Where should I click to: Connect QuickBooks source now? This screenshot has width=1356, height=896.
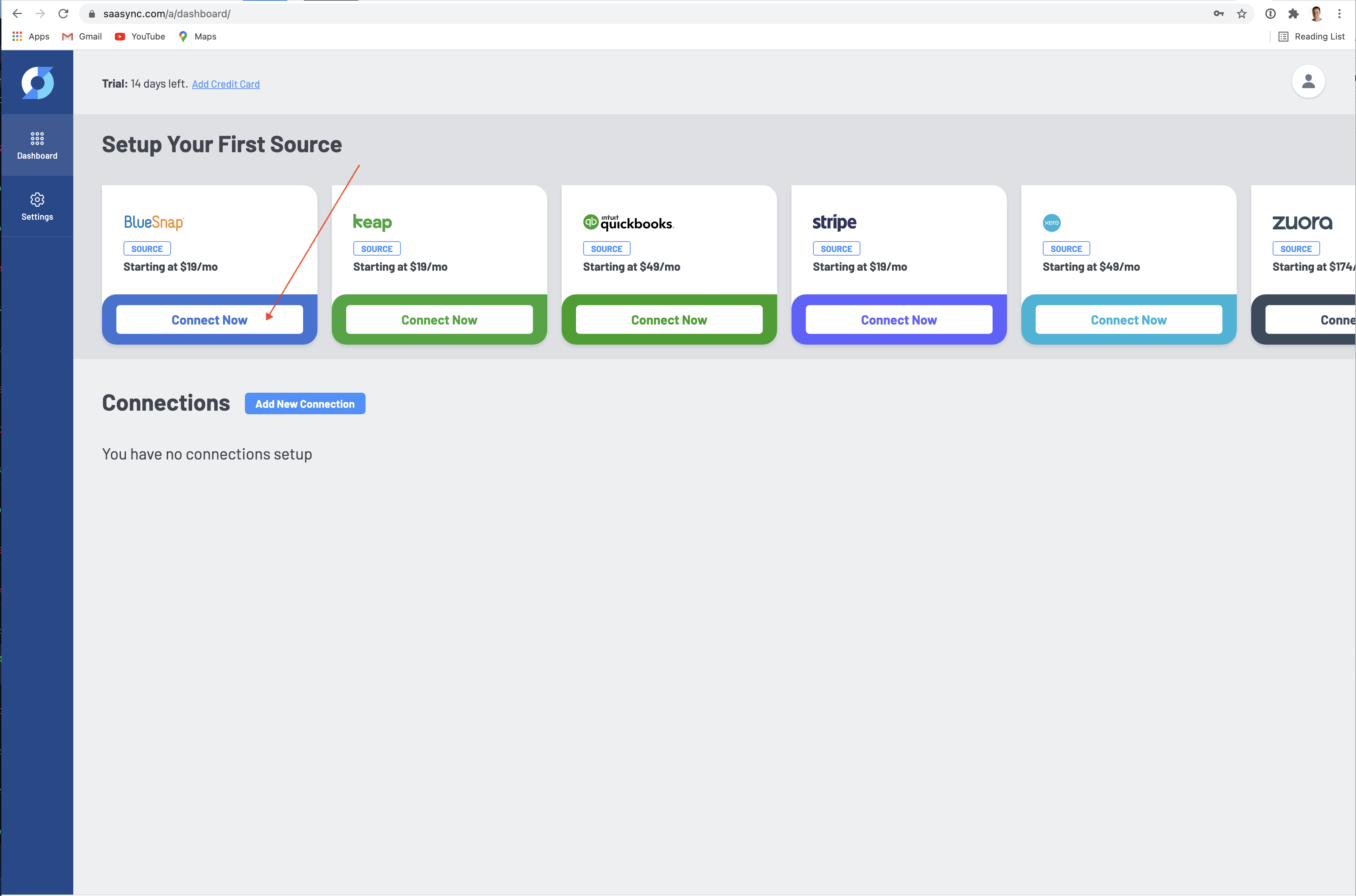tap(668, 320)
